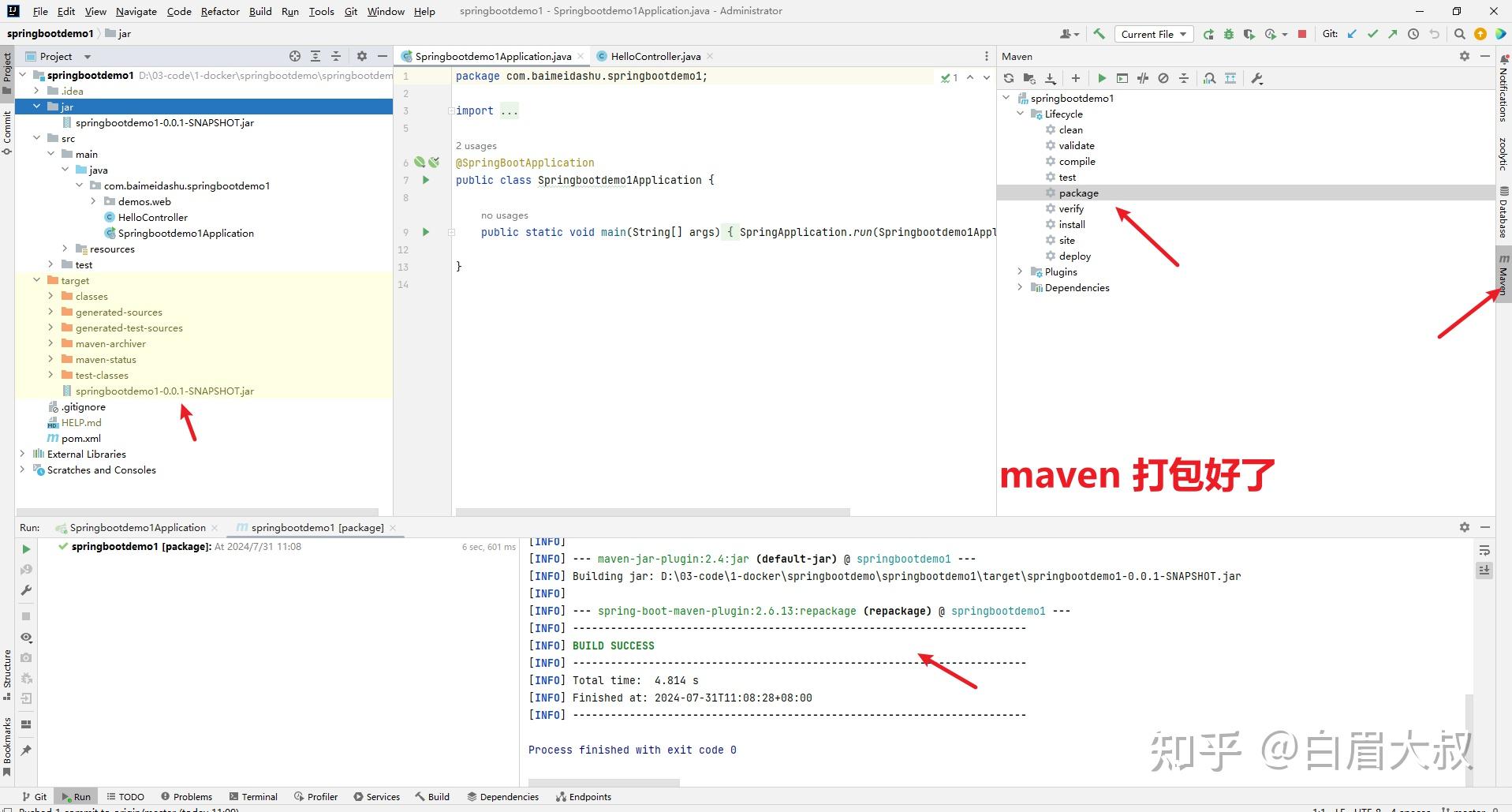Open Maven settings with wrench icon
The image size is (1512, 812).
(x=1256, y=78)
